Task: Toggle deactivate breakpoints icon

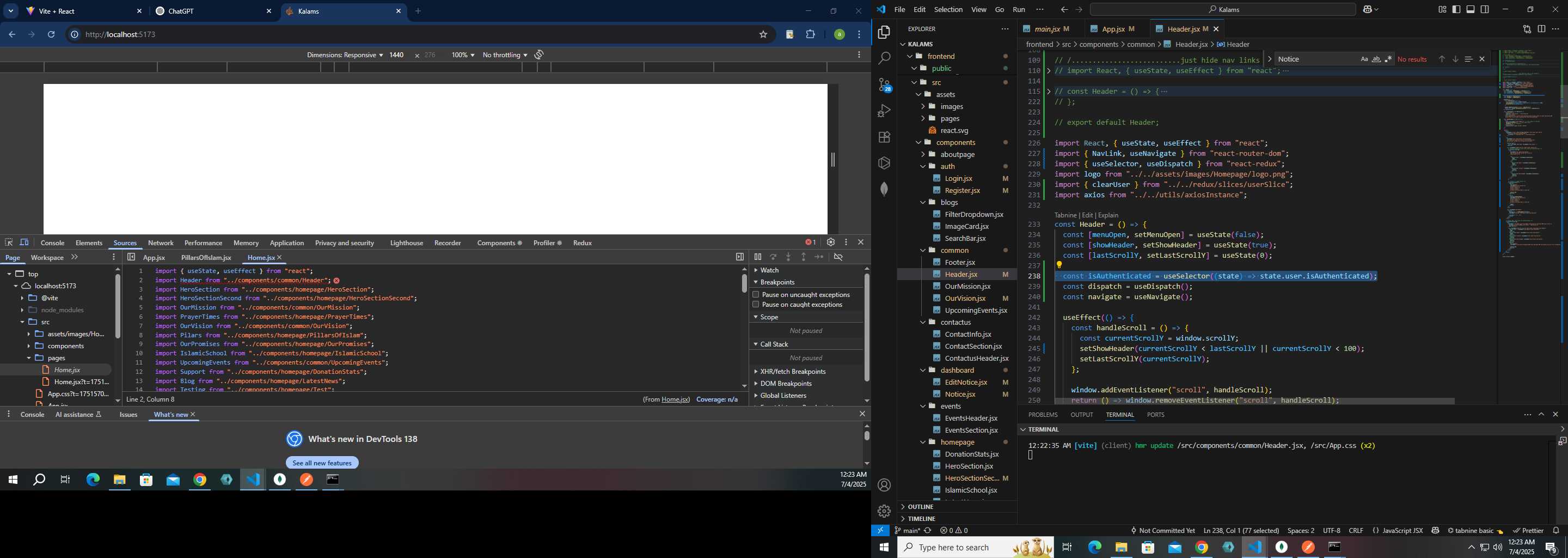Action: tap(838, 257)
